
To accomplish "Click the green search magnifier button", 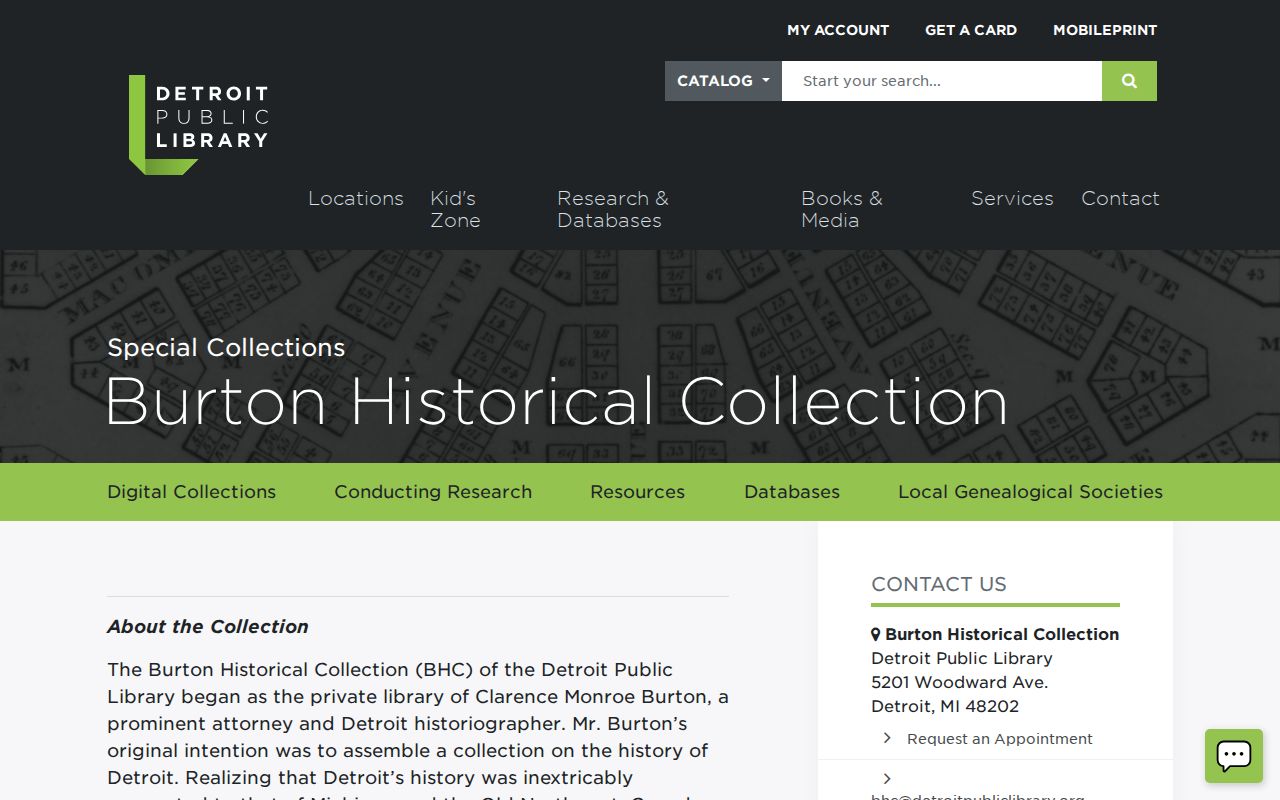I will click(1129, 81).
